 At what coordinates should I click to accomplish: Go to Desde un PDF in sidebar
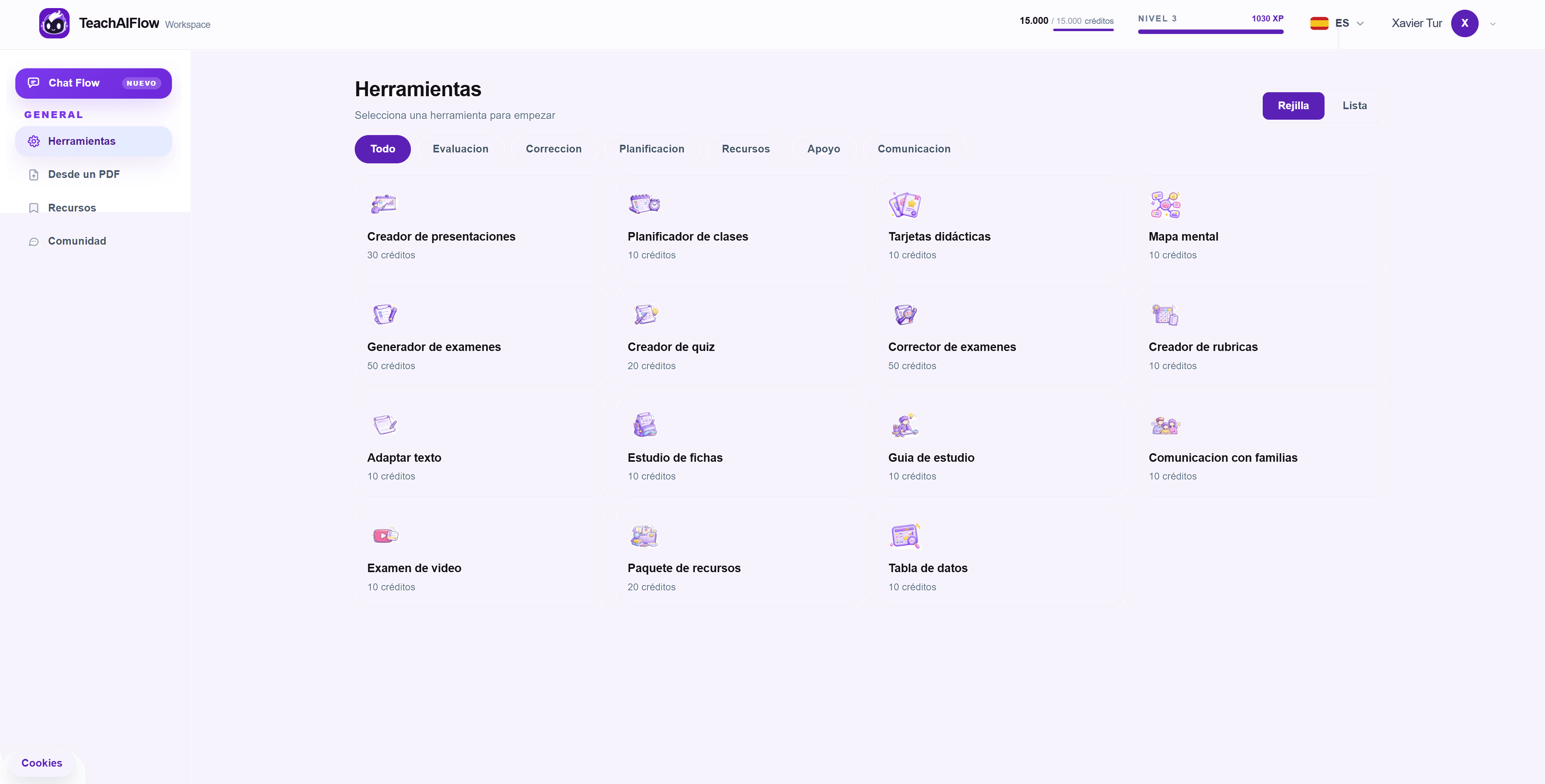tap(93, 174)
